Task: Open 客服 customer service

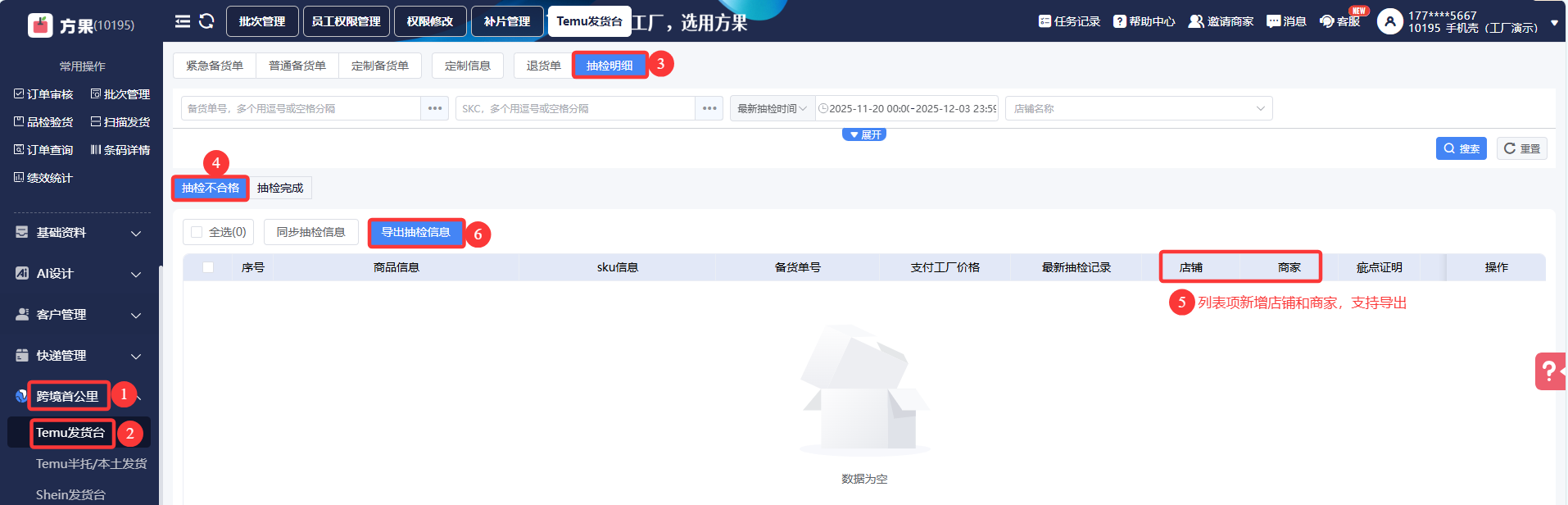Action: coord(1340,21)
